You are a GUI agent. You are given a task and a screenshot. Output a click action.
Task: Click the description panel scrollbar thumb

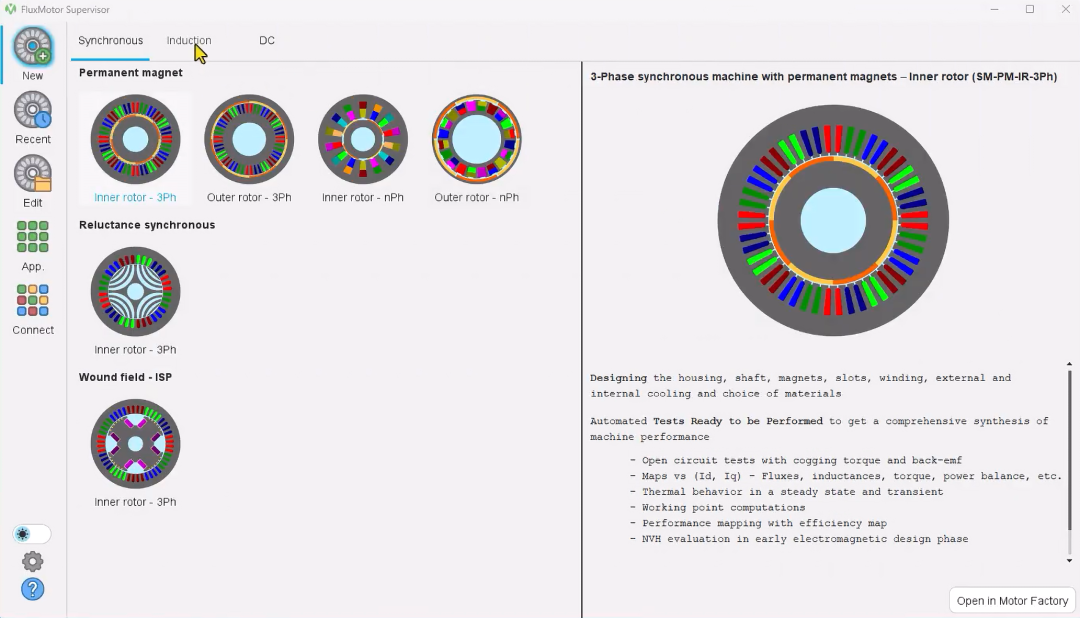(x=1070, y=451)
